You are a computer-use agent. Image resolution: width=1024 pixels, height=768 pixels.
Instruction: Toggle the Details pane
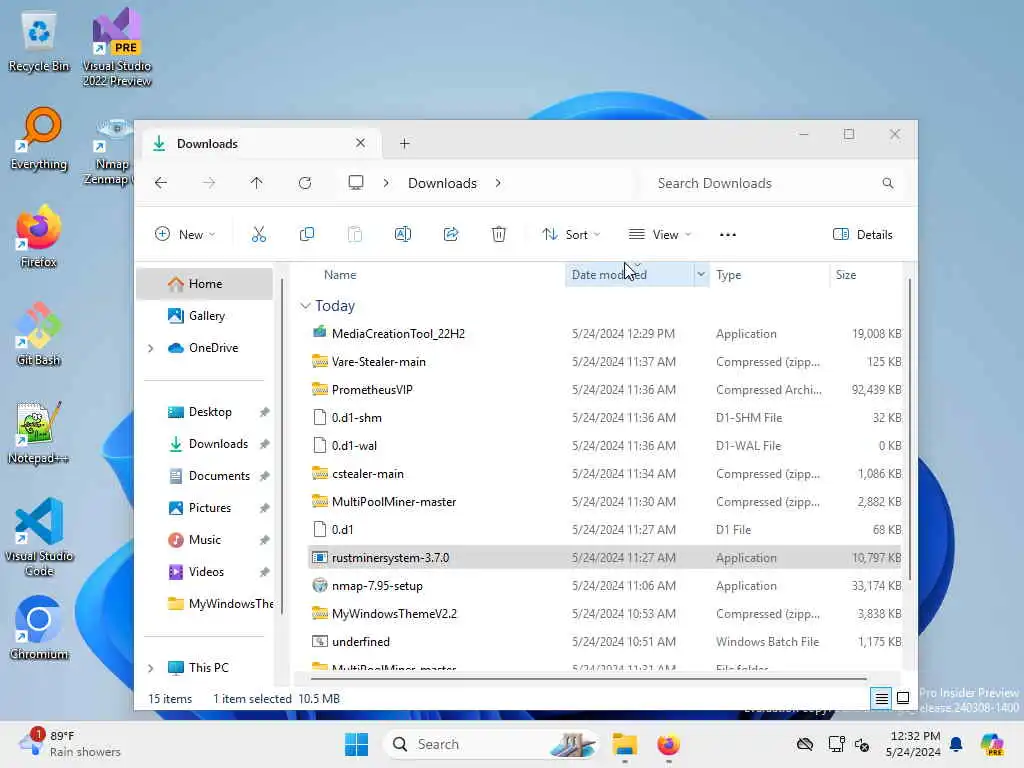863,234
